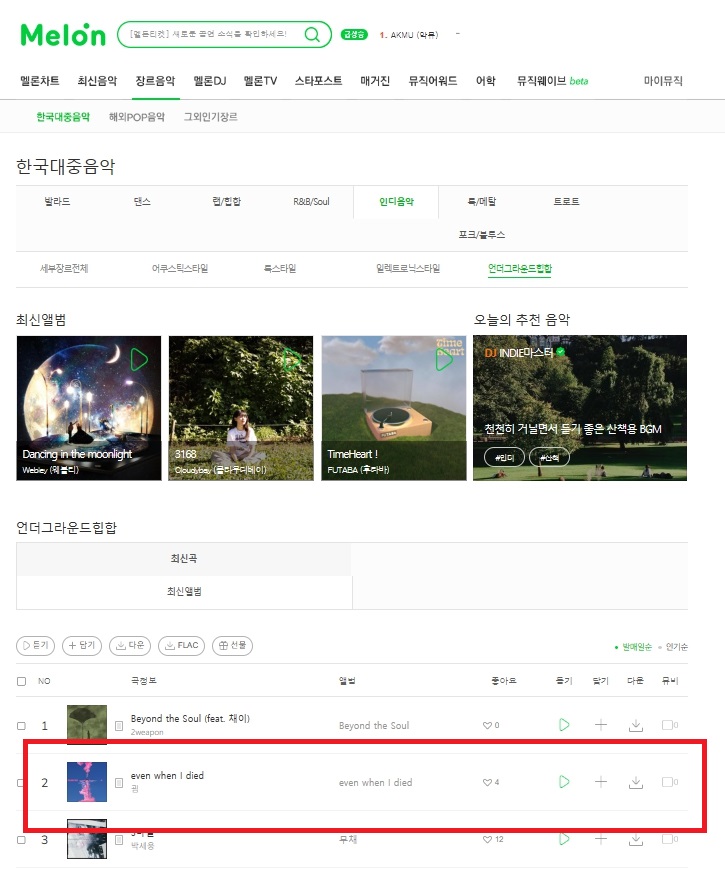The width and height of the screenshot is (725, 876).
Task: Play the Dancing in the moonlight album
Action: [x=139, y=359]
